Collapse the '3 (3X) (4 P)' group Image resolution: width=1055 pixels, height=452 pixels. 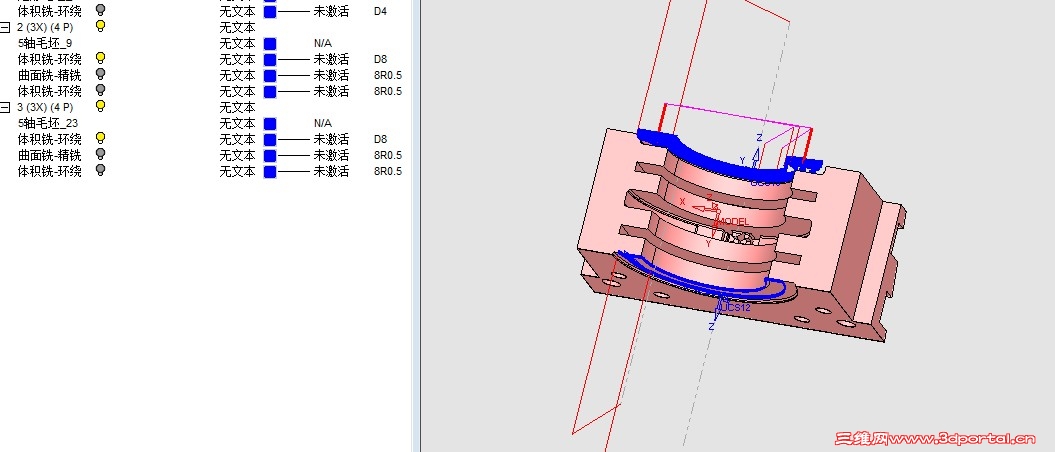click(5, 108)
